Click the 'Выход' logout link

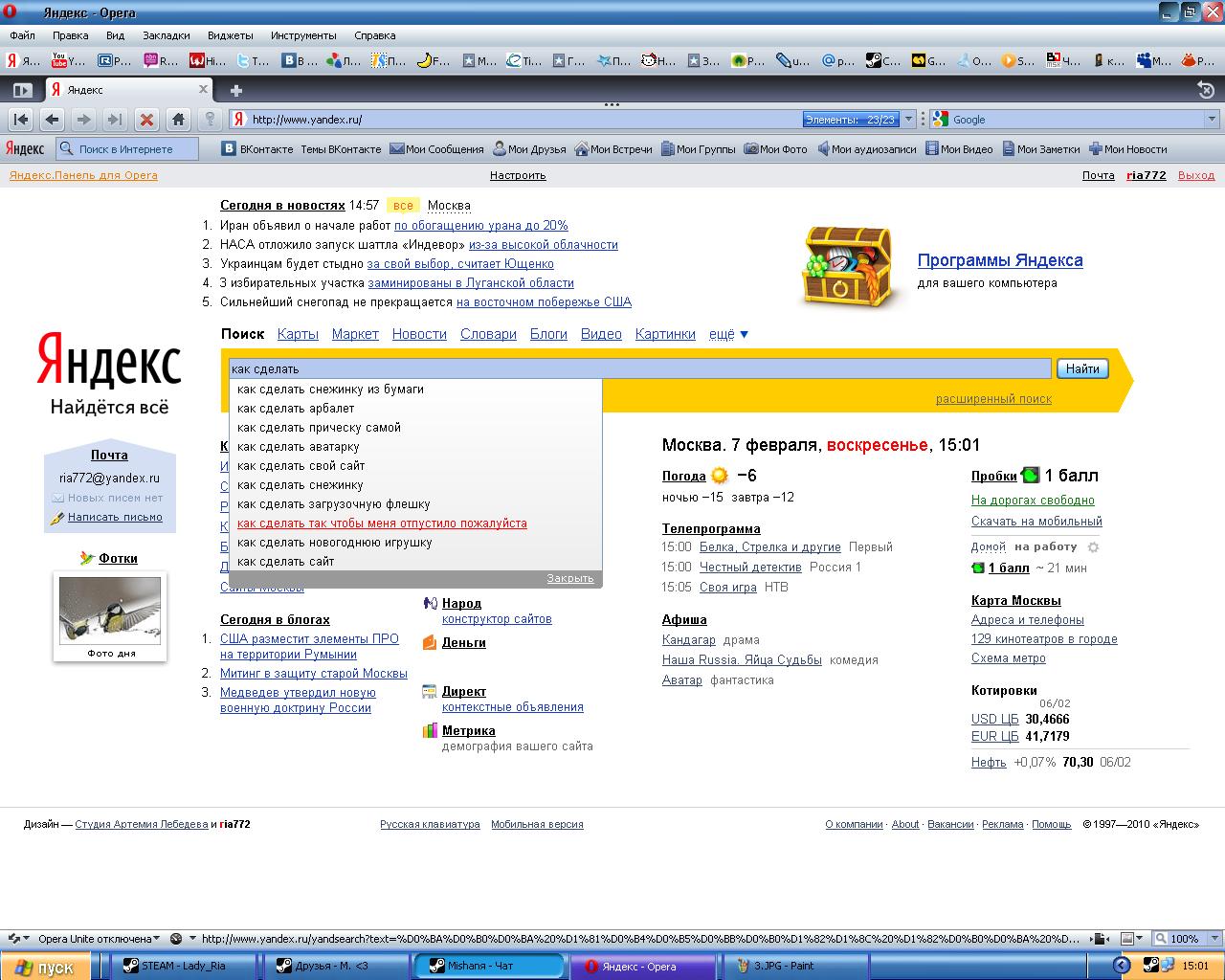(x=1196, y=175)
